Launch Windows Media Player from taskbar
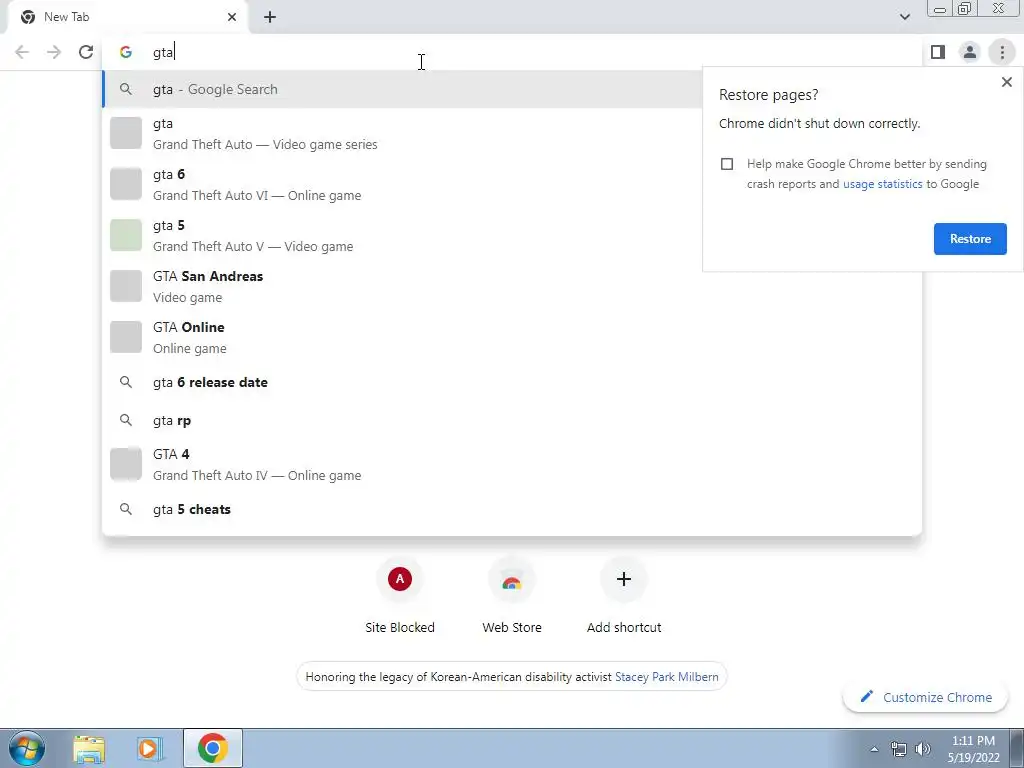The height and width of the screenshot is (768, 1024). click(150, 748)
